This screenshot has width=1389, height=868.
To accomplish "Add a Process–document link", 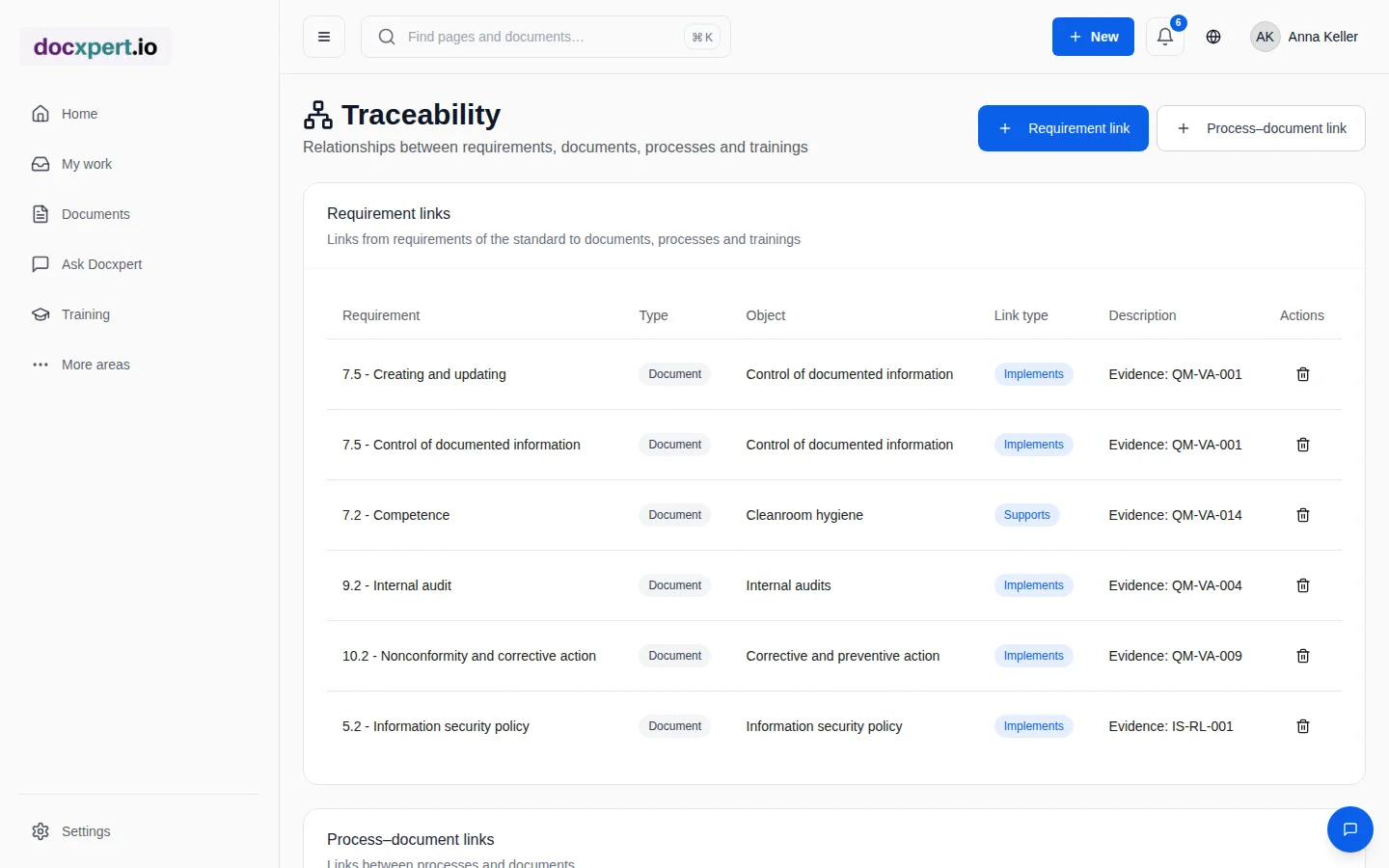I will coord(1261,128).
